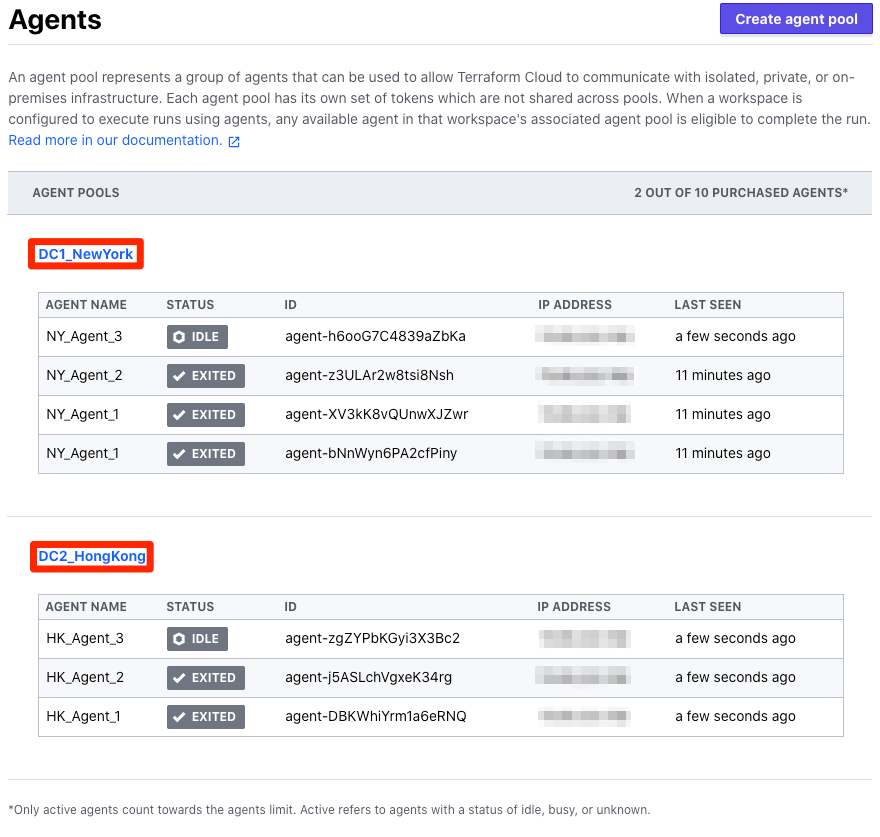Click the last seen time for HK_Agent_2
The width and height of the screenshot is (880, 837).
pyautogui.click(x=735, y=678)
